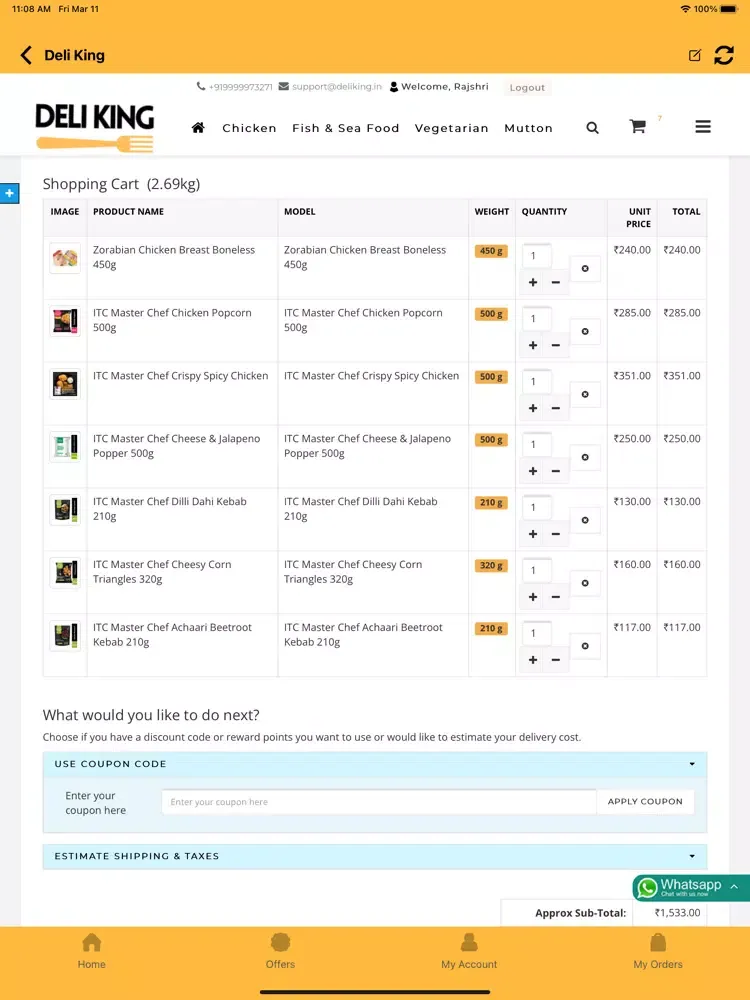This screenshot has height=1000, width=750.
Task: Open Cheesy Corn Triangles product thumbnail
Action: (x=65, y=573)
